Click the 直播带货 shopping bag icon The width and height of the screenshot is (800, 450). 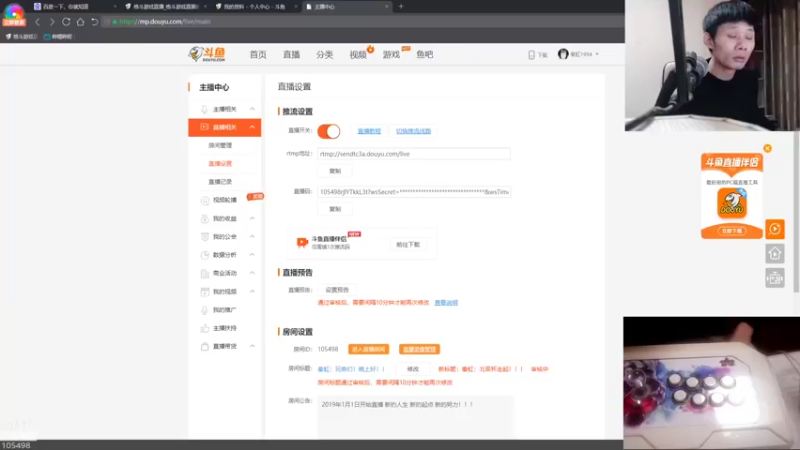tap(205, 346)
